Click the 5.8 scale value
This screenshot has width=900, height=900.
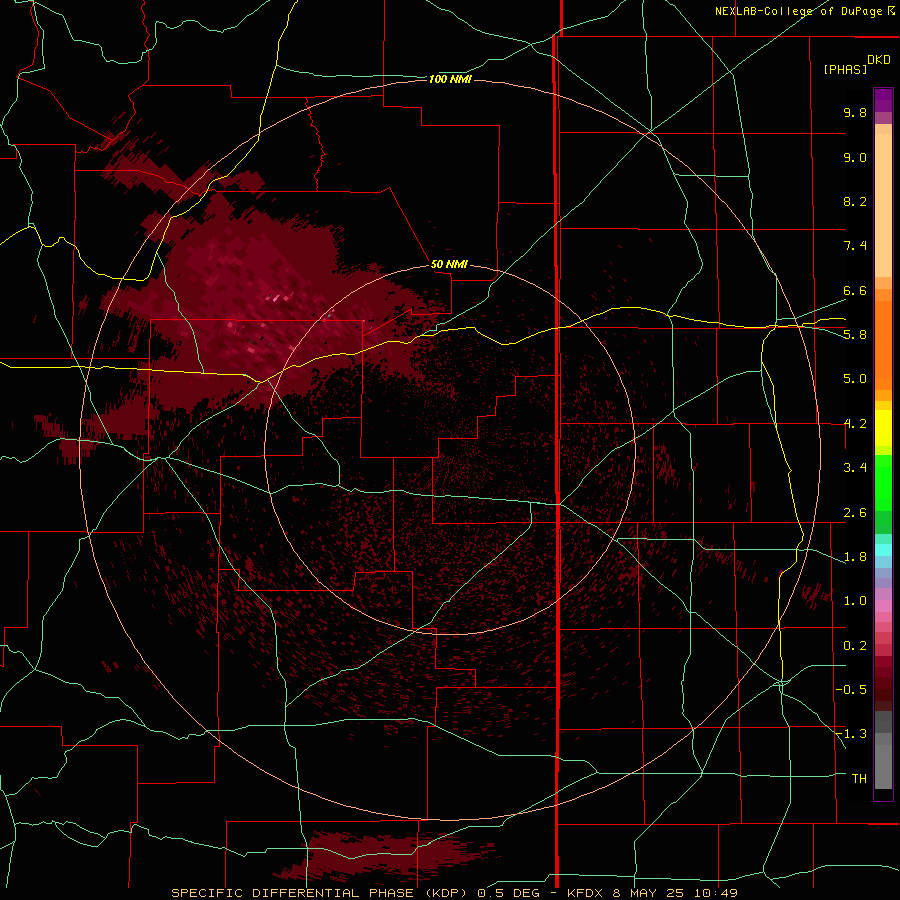[x=855, y=335]
